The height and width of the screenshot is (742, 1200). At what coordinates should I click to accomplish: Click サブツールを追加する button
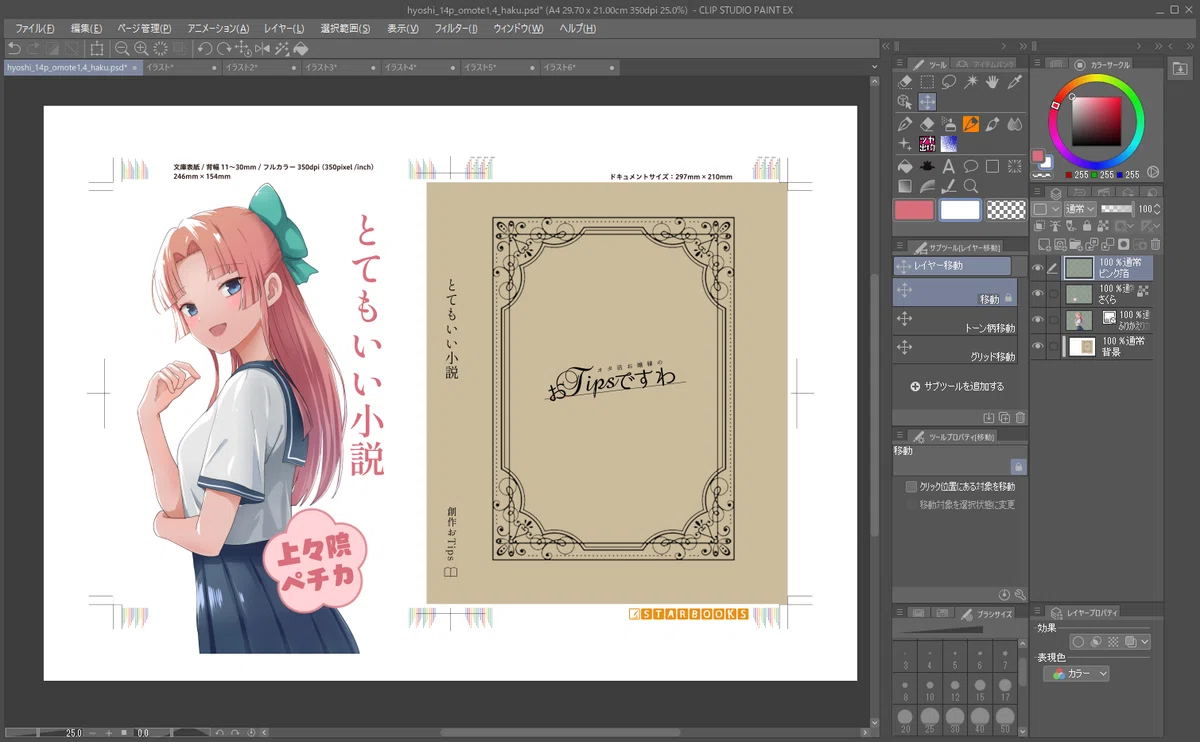pos(957,386)
